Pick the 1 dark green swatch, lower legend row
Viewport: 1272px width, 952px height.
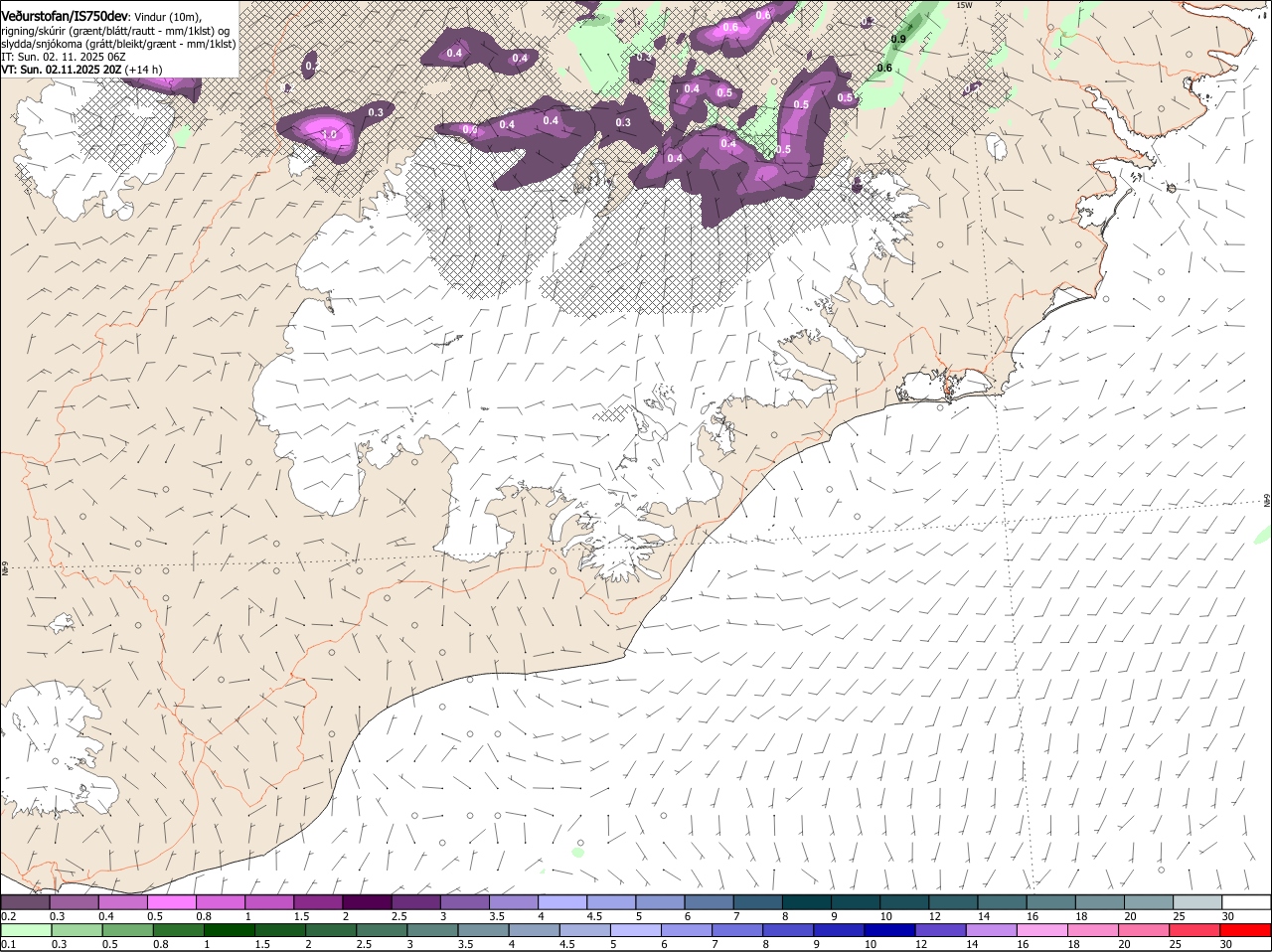click(x=229, y=931)
